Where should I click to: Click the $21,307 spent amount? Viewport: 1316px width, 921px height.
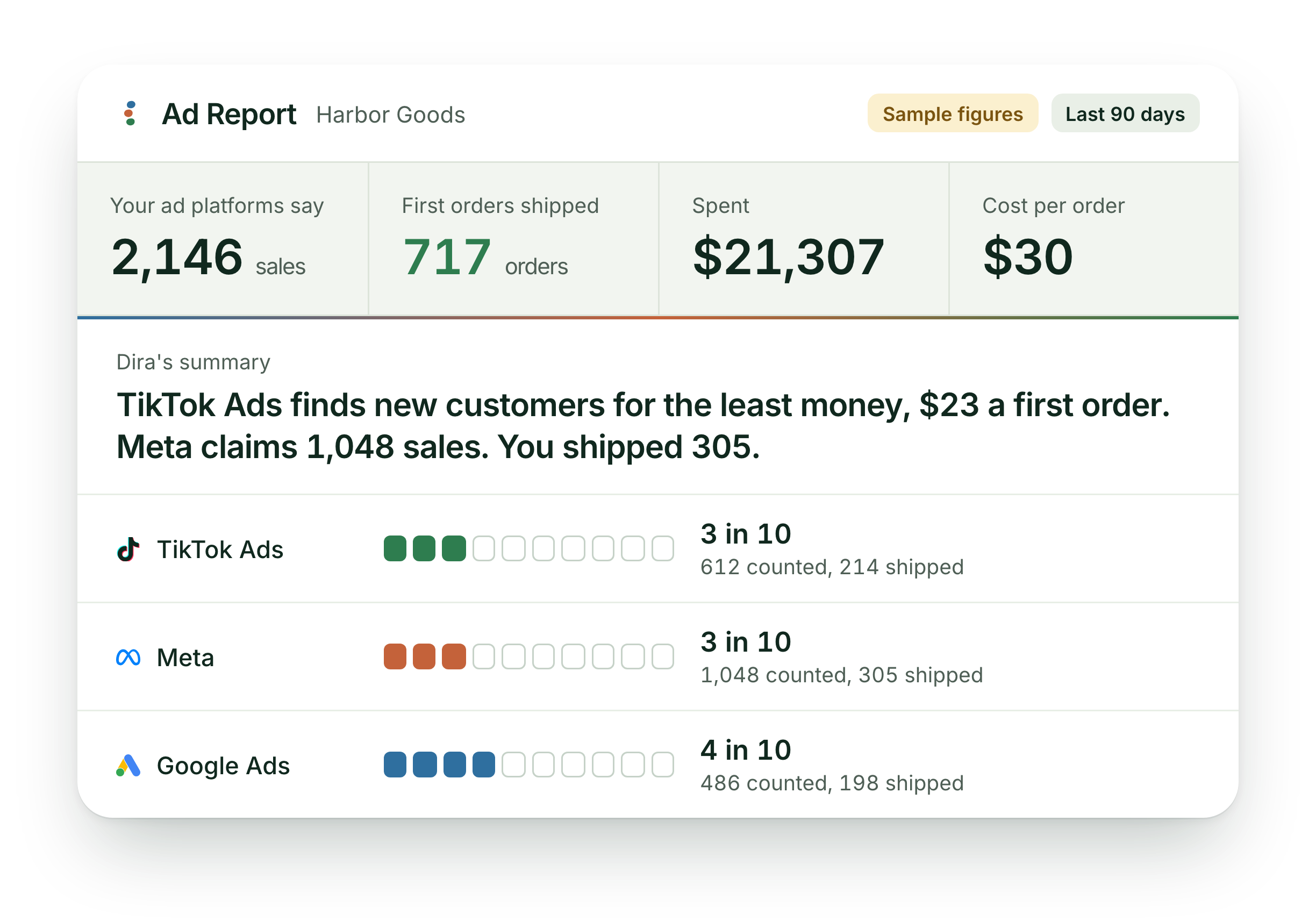point(789,258)
